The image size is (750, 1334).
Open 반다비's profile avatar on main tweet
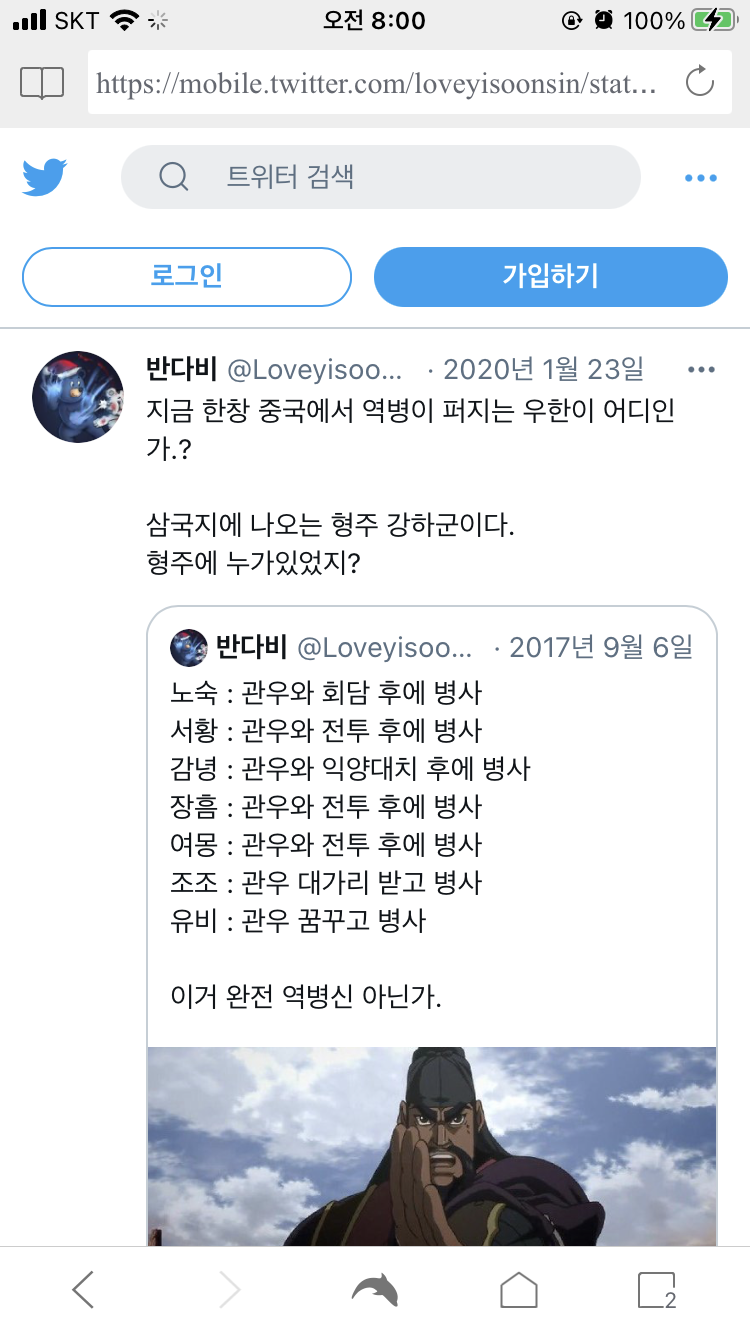pyautogui.click(x=79, y=397)
